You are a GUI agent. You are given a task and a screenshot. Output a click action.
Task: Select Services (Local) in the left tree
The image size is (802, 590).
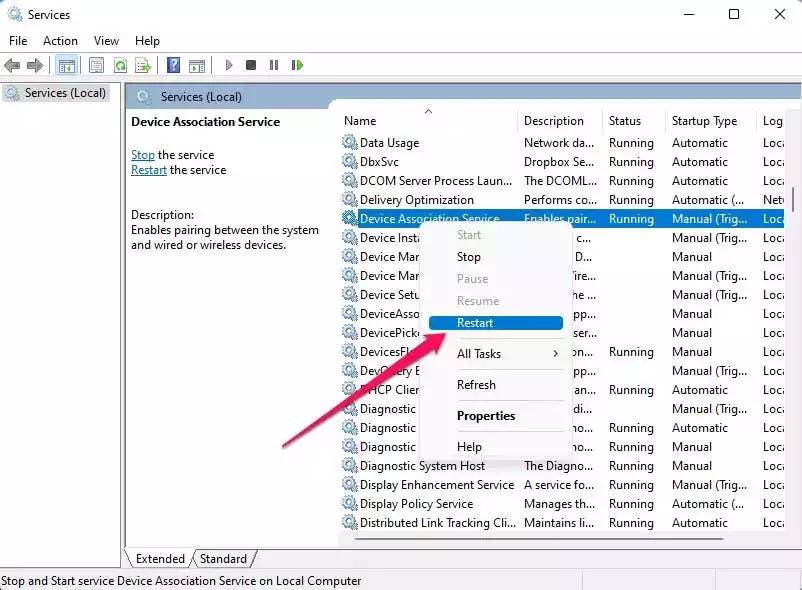coord(65,93)
